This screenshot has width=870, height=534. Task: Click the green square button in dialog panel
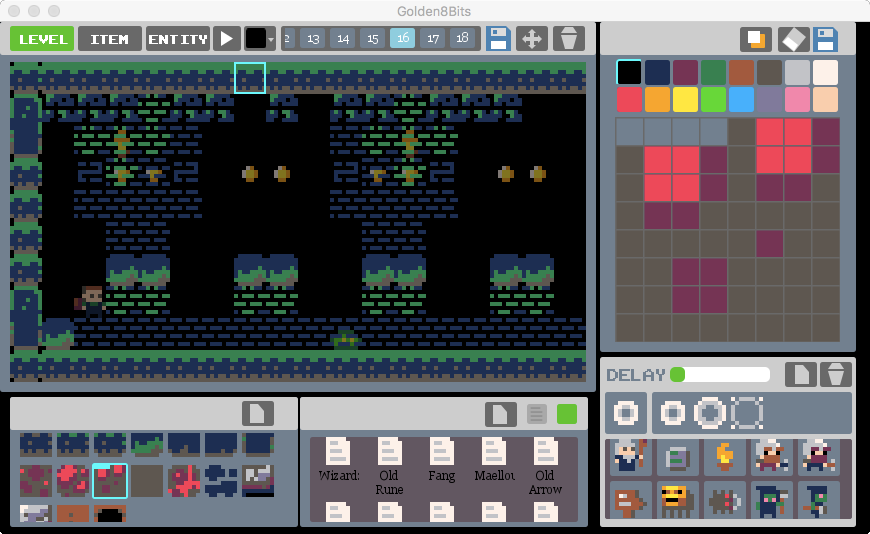[x=566, y=414]
